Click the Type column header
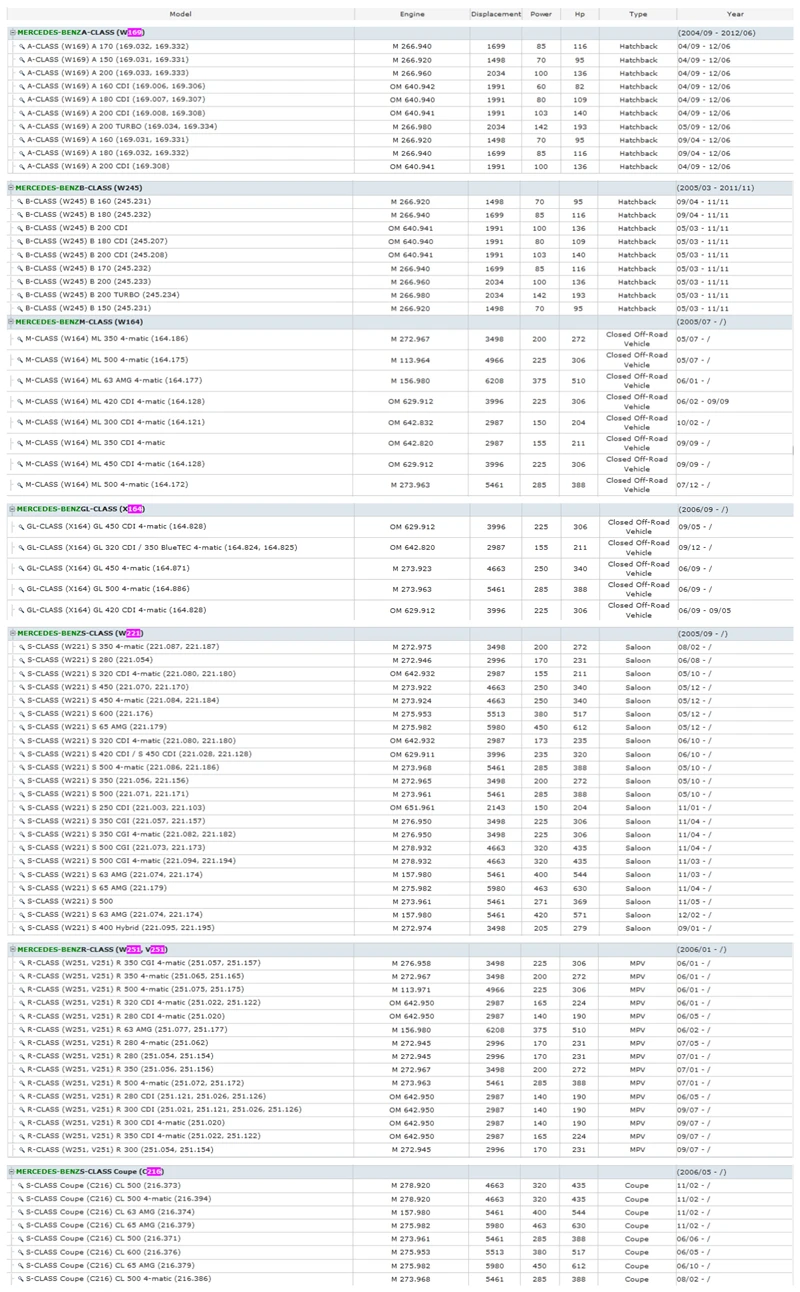 pyautogui.click(x=638, y=15)
